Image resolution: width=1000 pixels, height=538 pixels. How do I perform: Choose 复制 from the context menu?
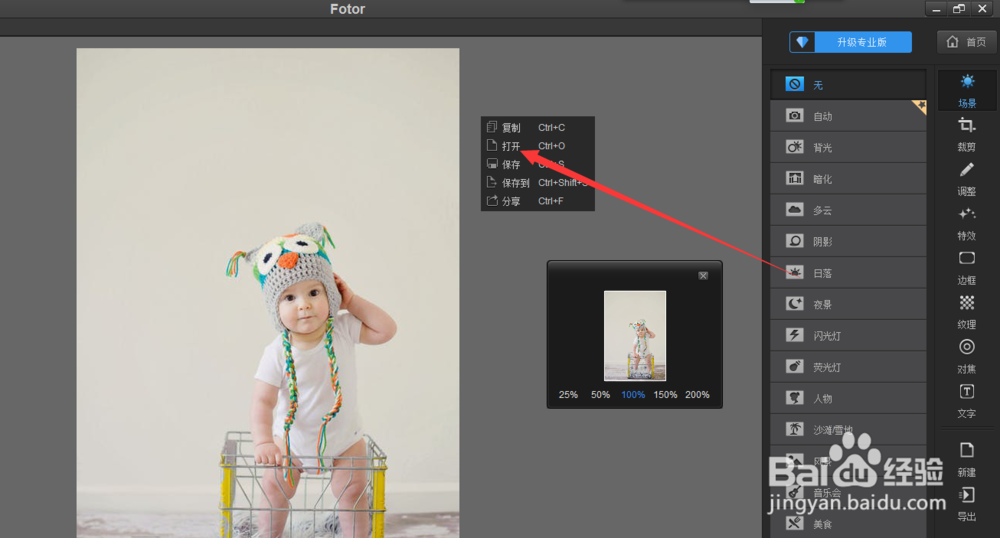coord(511,128)
